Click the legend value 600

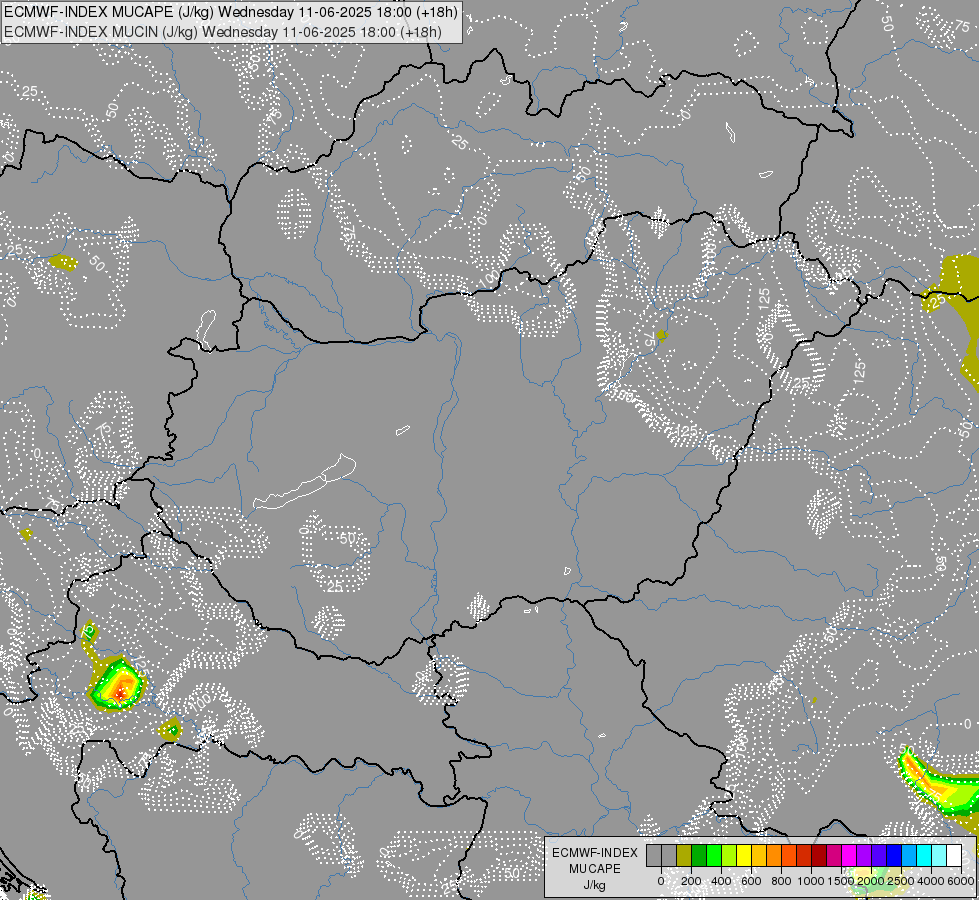click(x=751, y=881)
